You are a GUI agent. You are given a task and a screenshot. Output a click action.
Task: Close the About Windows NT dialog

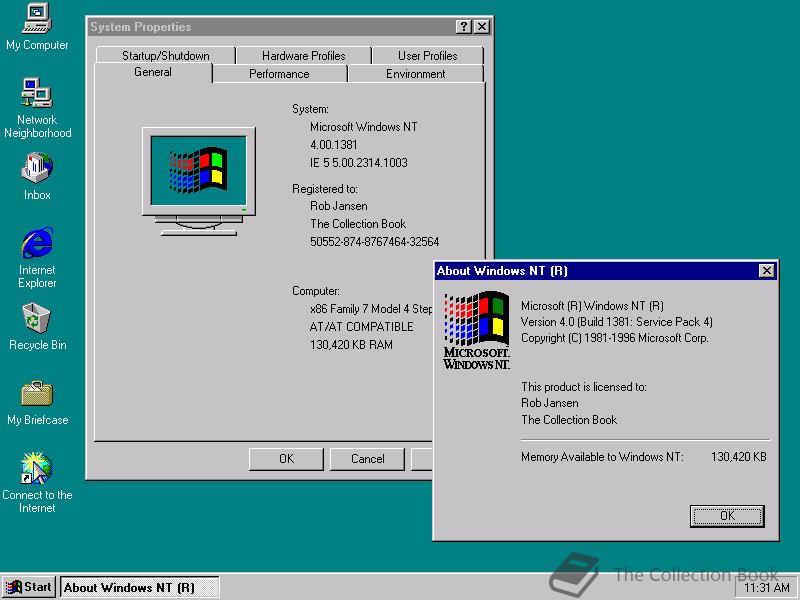click(766, 270)
